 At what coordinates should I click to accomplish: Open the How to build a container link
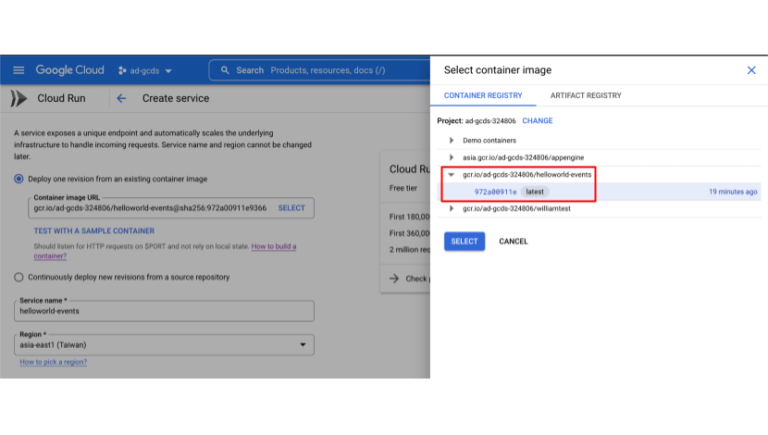coord(273,246)
